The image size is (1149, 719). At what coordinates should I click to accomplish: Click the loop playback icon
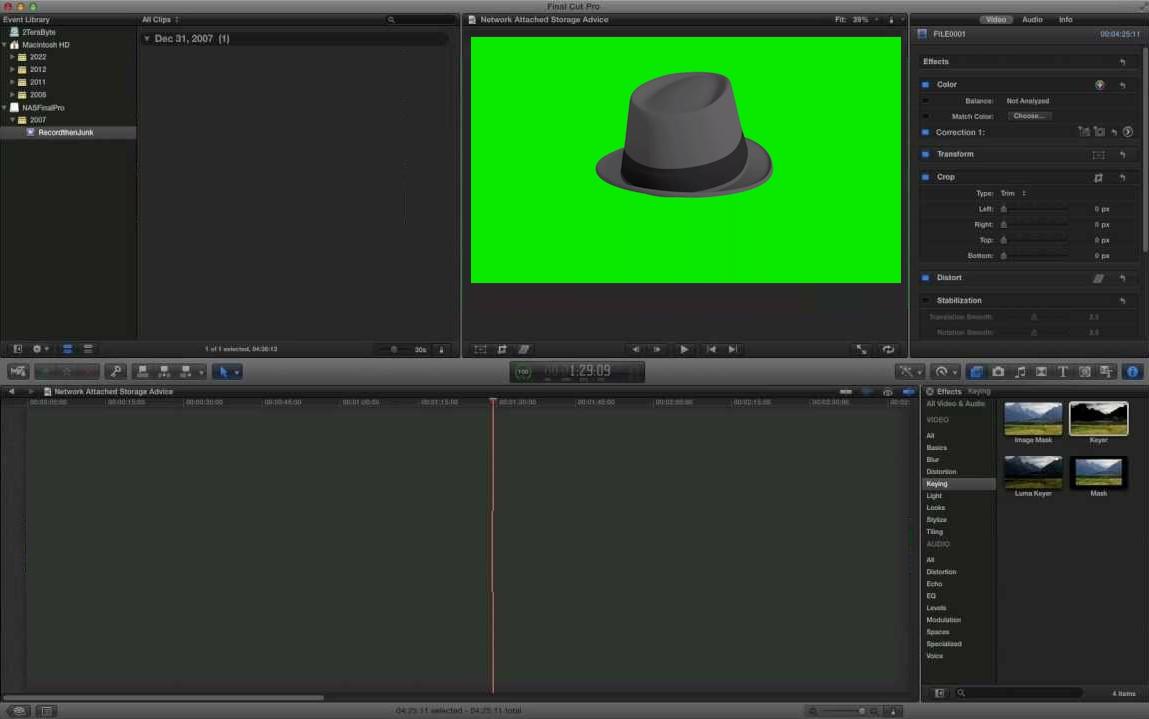pos(888,350)
